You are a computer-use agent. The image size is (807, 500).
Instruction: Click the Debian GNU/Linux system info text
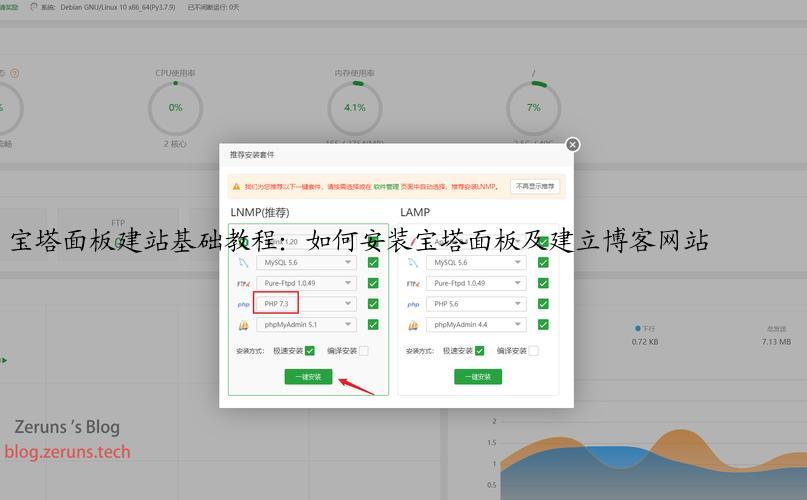[x=117, y=8]
